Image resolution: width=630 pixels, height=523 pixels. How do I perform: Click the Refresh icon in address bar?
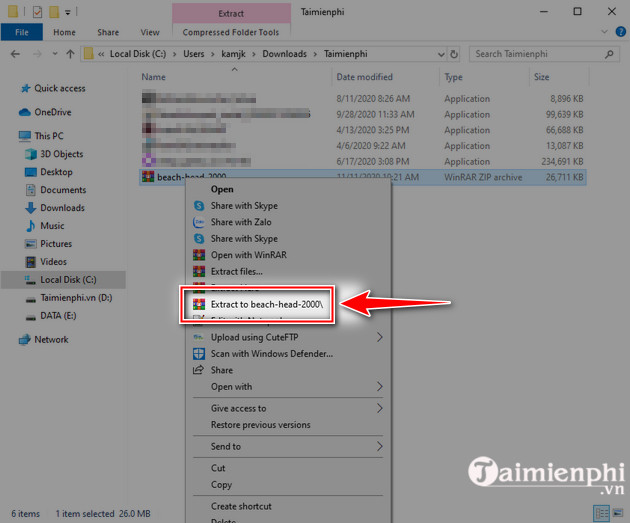[x=455, y=54]
